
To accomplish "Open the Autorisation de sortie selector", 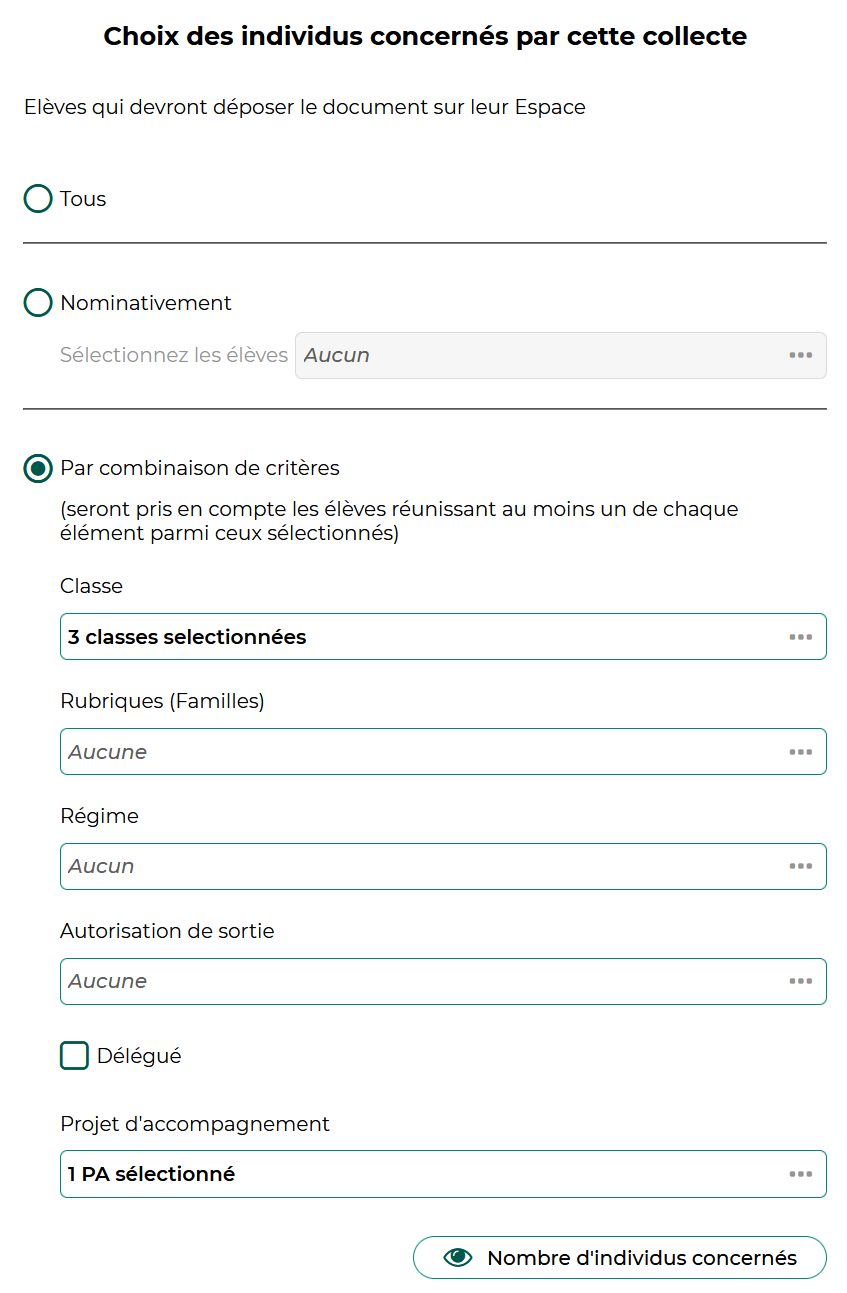I will (420, 981).
